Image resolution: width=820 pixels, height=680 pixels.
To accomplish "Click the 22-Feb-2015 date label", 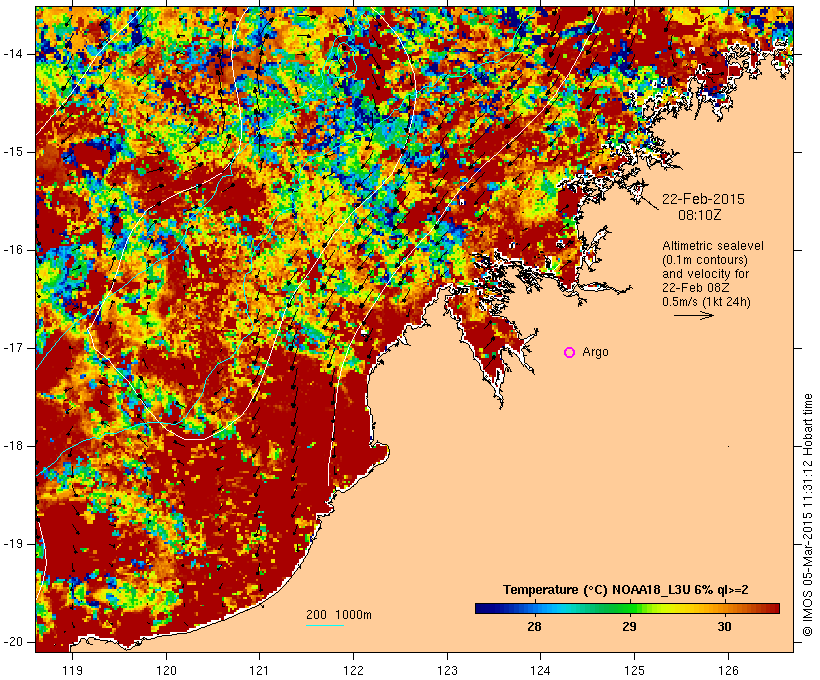I will (x=703, y=199).
